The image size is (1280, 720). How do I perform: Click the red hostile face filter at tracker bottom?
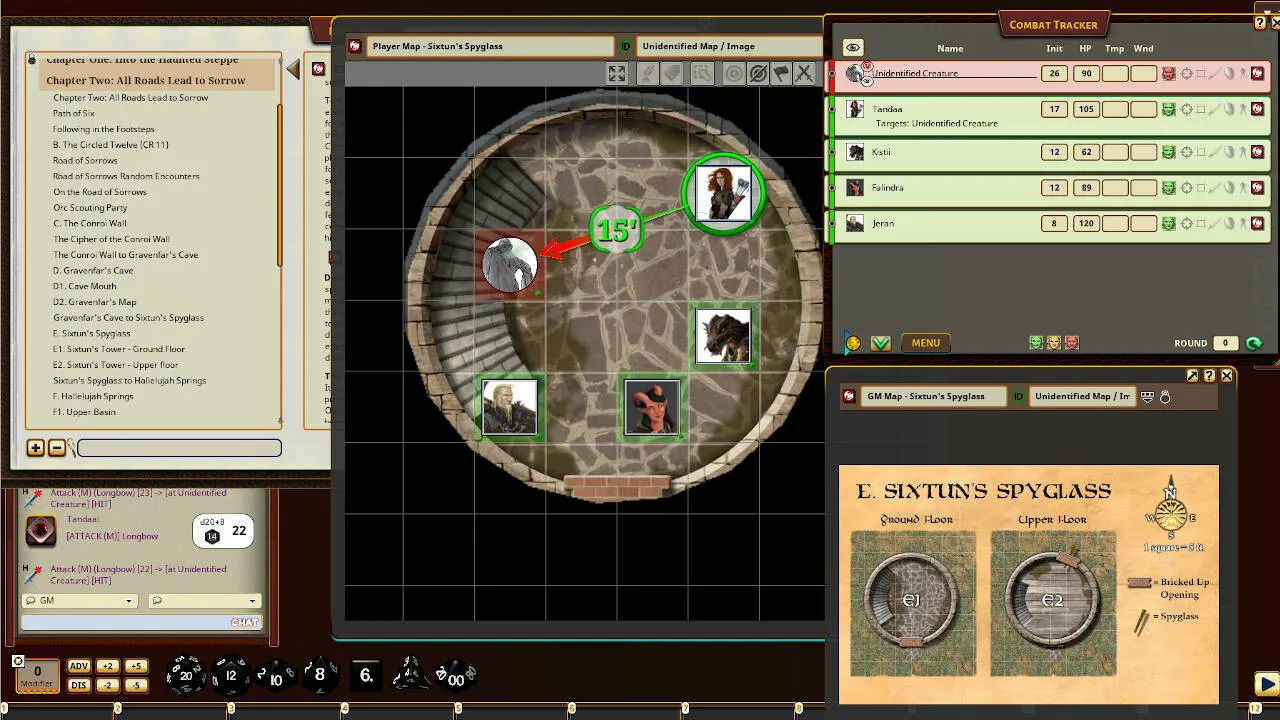[1072, 343]
